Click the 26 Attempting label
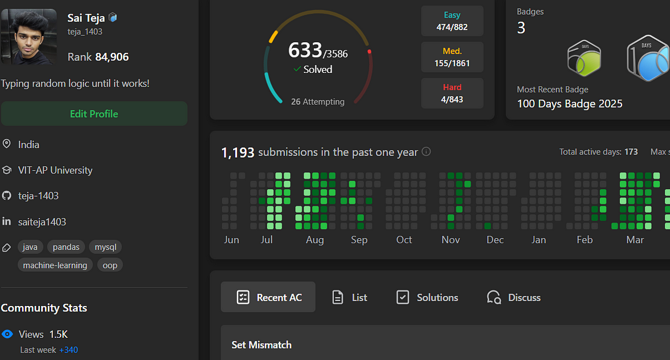The image size is (670, 360). (317, 102)
